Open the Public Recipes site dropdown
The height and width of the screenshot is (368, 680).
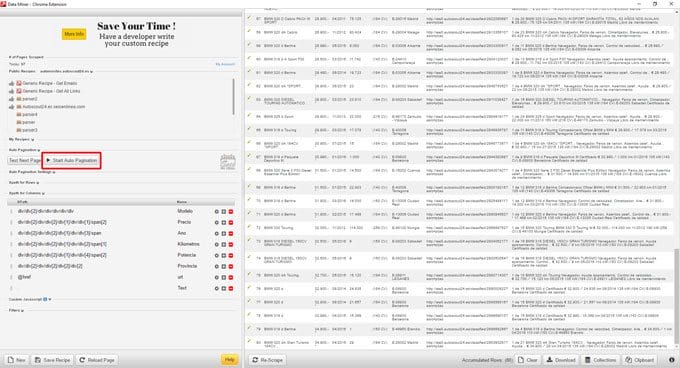pos(65,71)
